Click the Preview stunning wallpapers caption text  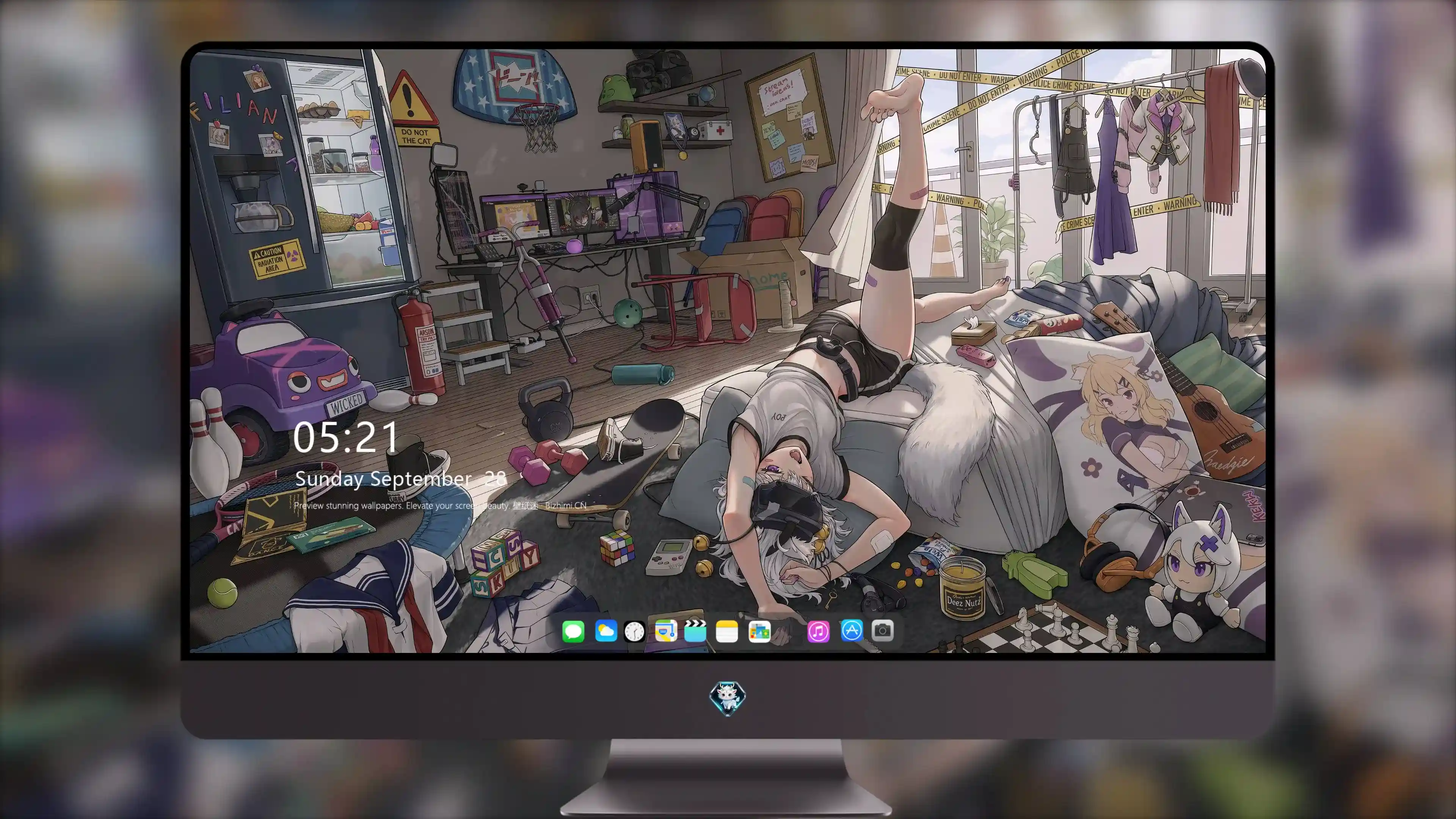point(440,505)
